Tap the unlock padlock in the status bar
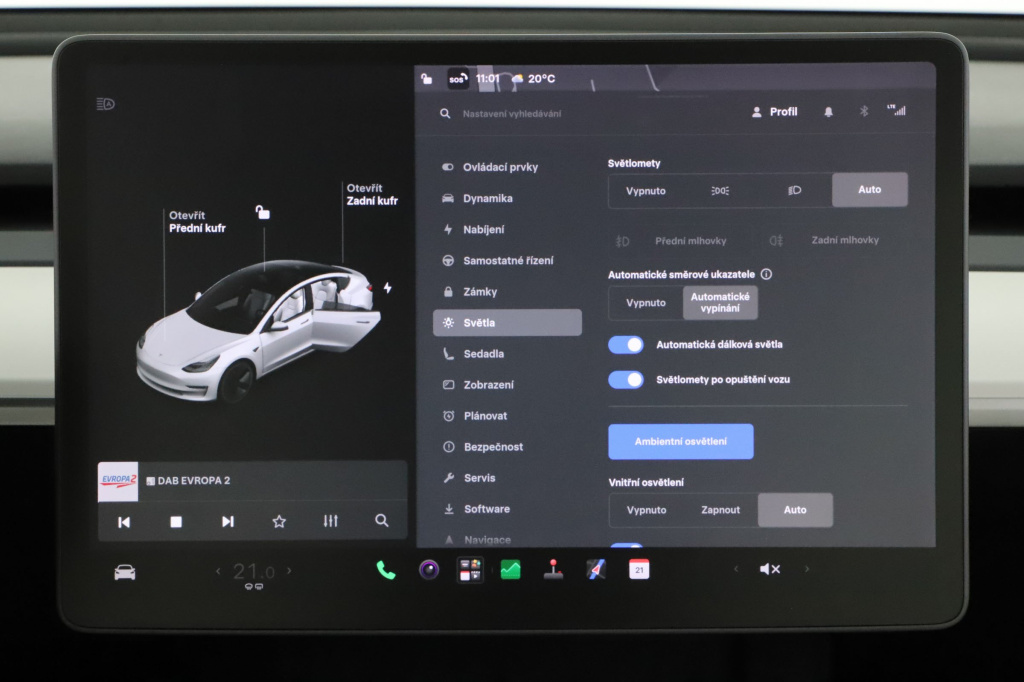This screenshot has height=682, width=1024. pyautogui.click(x=426, y=79)
